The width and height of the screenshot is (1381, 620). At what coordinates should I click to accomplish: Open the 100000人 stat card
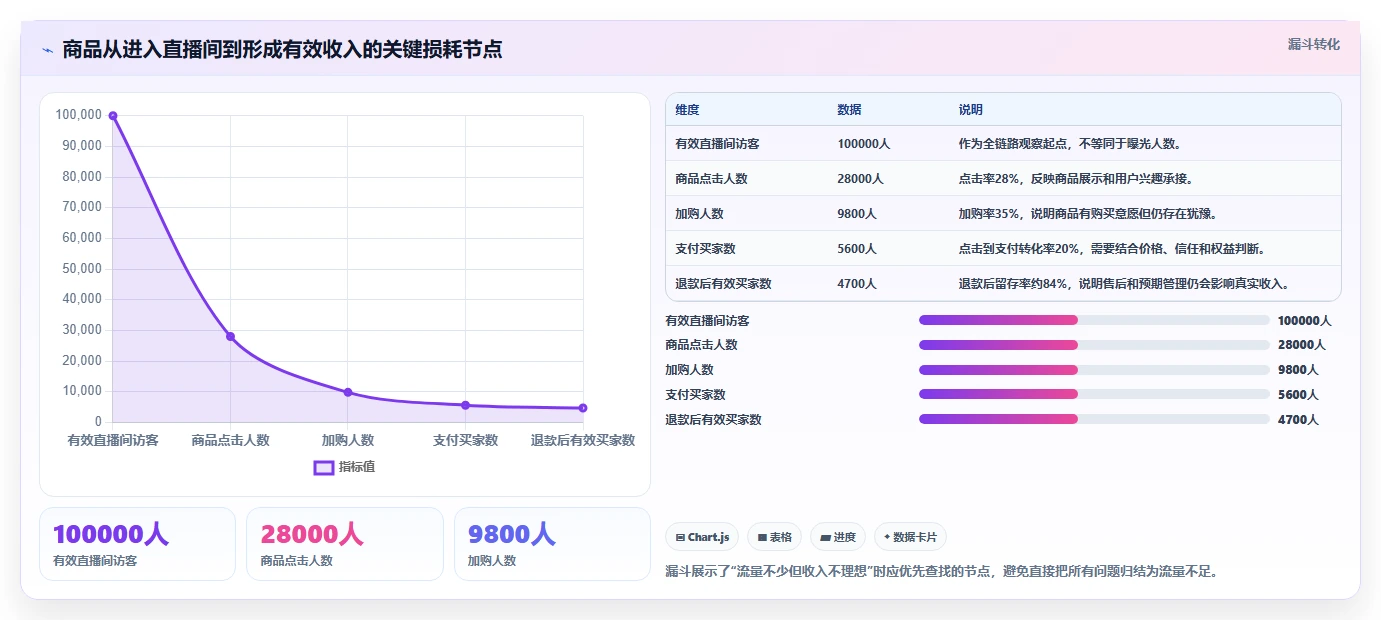(137, 544)
